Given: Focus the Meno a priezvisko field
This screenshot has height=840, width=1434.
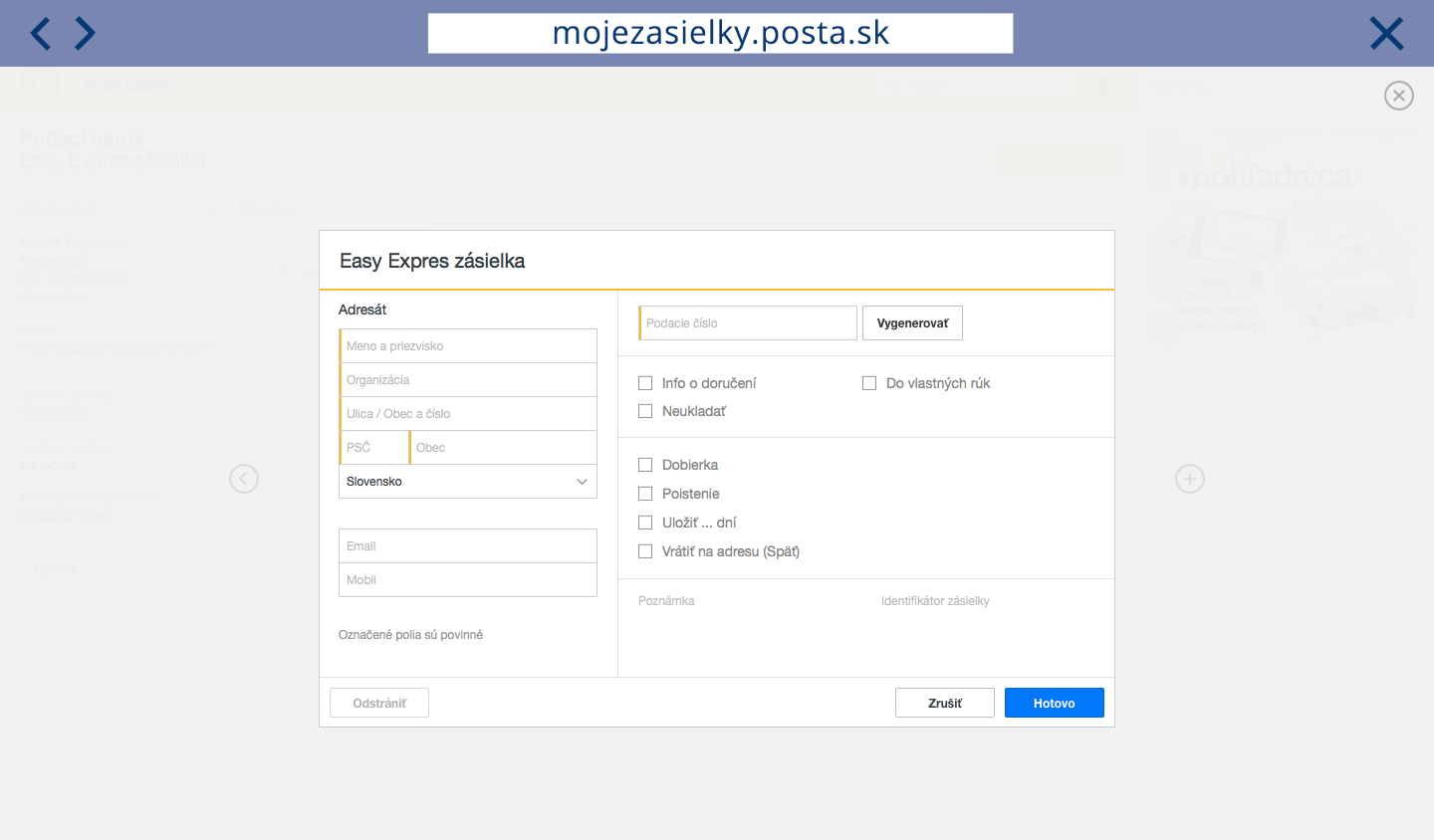Looking at the screenshot, I should 468,346.
